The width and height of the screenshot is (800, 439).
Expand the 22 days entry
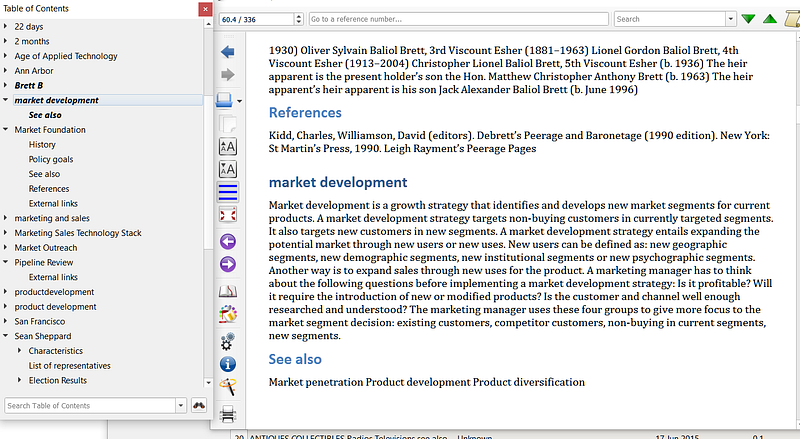click(x=6, y=26)
